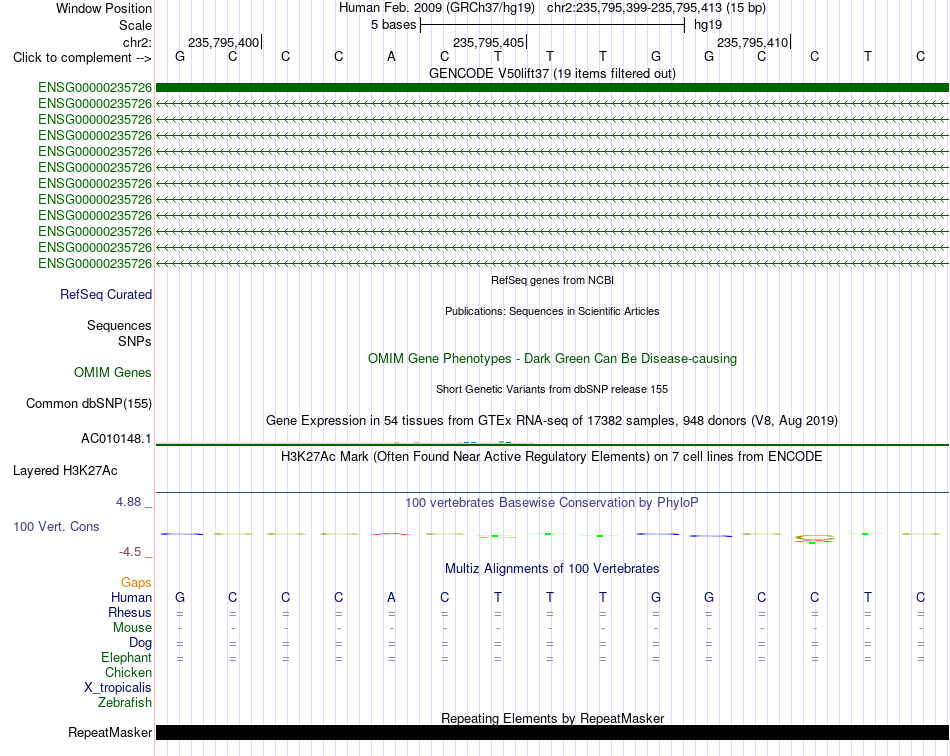Click the 235,795,405 ruler coordinate
The height and width of the screenshot is (756, 950).
[488, 42]
